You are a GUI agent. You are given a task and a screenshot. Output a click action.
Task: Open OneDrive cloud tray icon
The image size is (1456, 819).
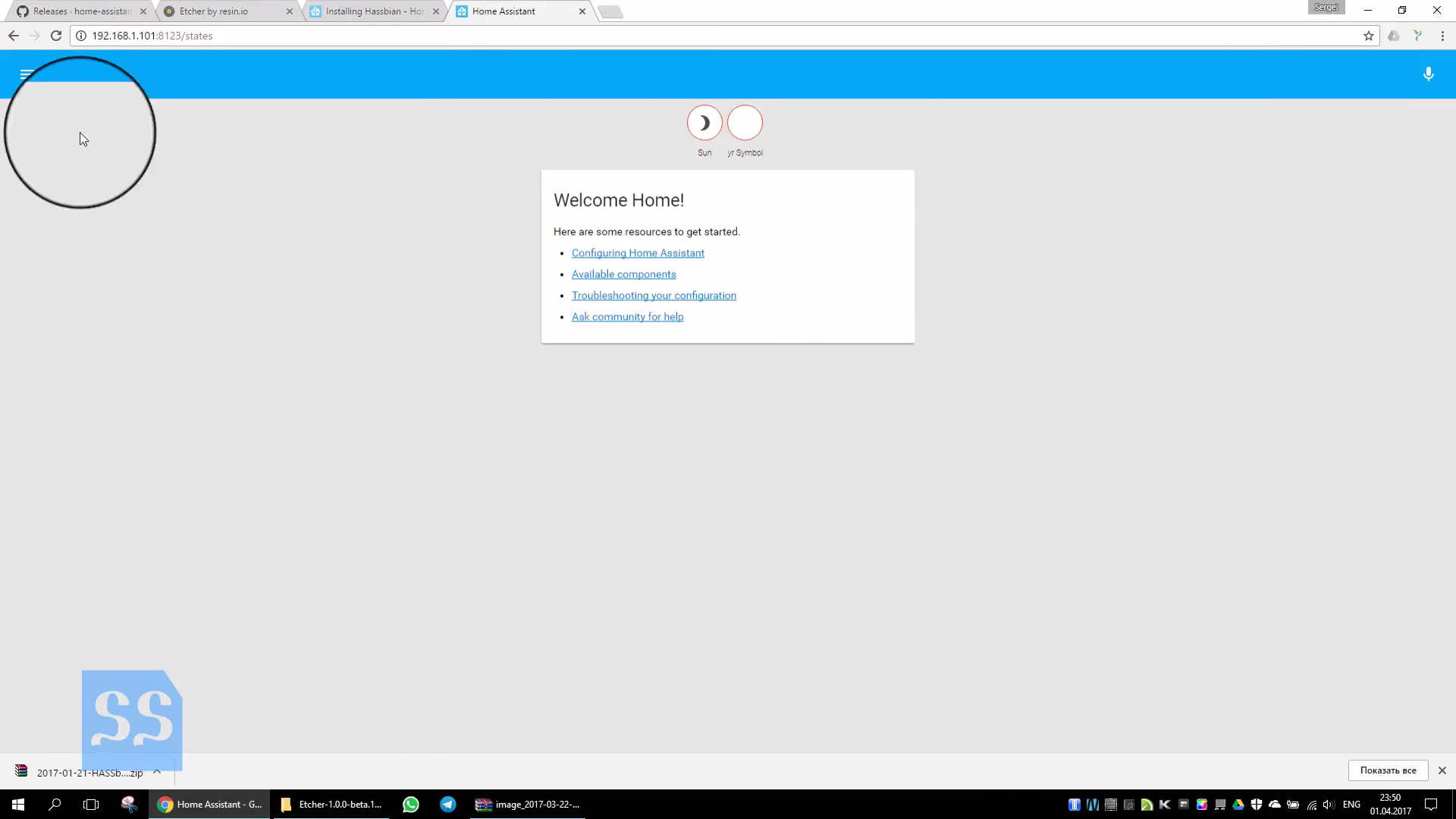click(1275, 805)
